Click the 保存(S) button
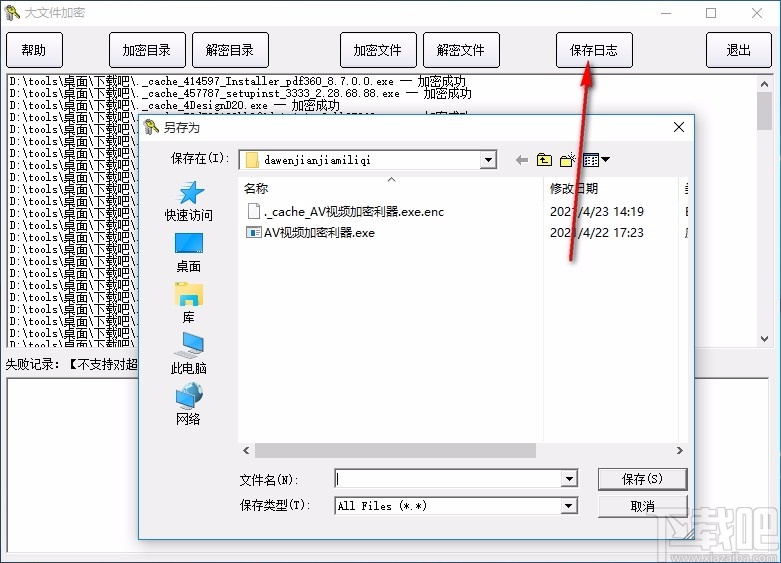Viewport: 781px width, 563px height. click(x=643, y=479)
